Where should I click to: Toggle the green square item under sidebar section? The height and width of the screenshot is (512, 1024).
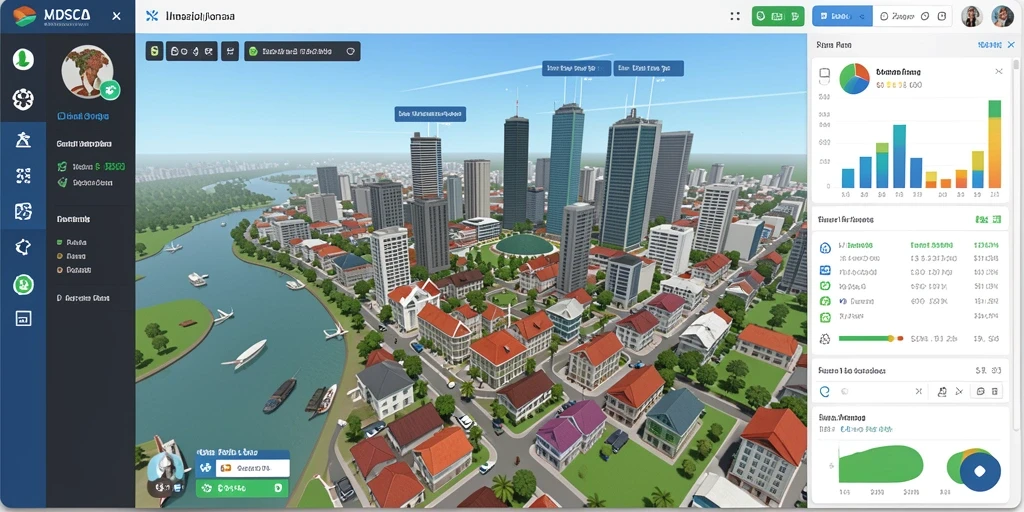point(60,242)
